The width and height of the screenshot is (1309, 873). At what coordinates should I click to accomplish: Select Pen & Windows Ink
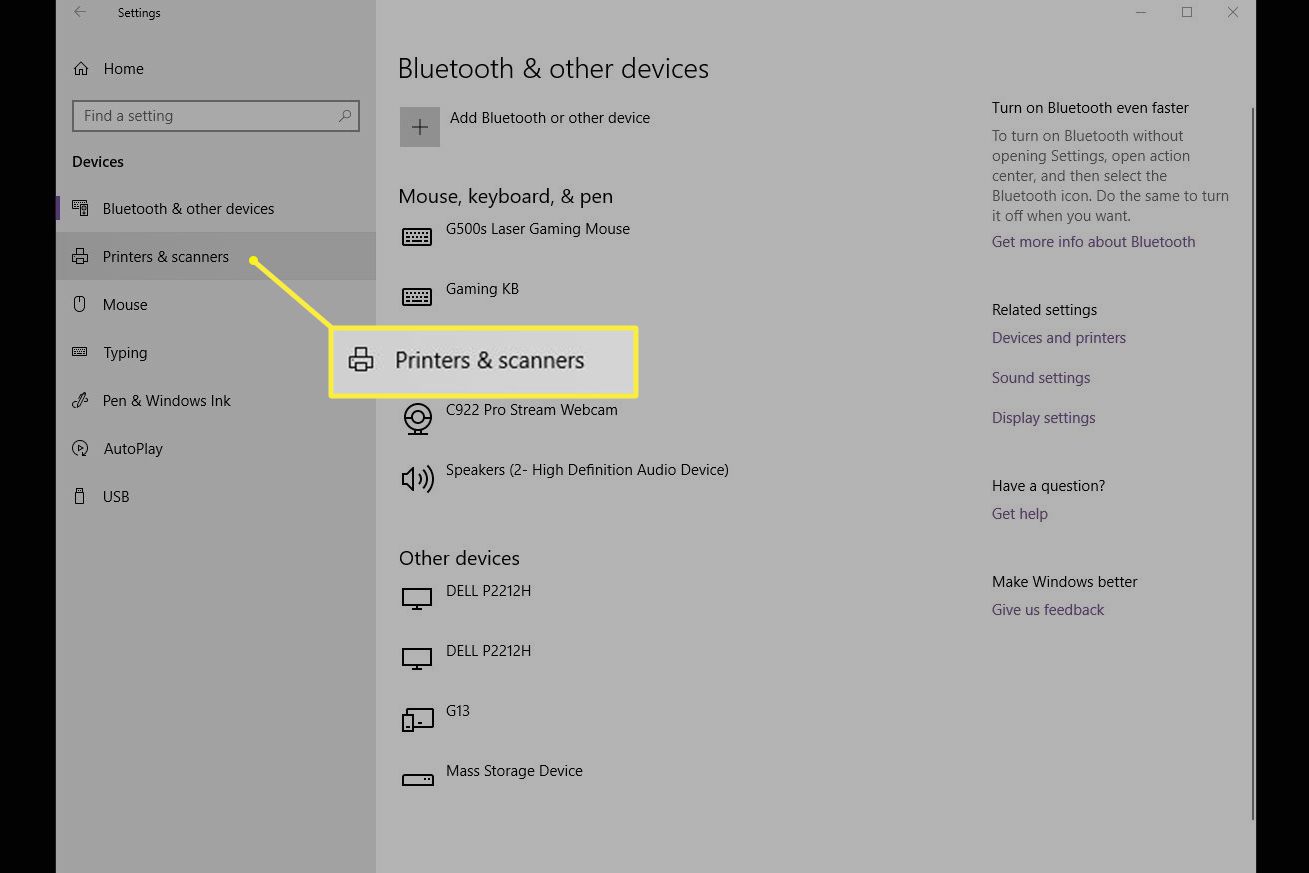216,400
